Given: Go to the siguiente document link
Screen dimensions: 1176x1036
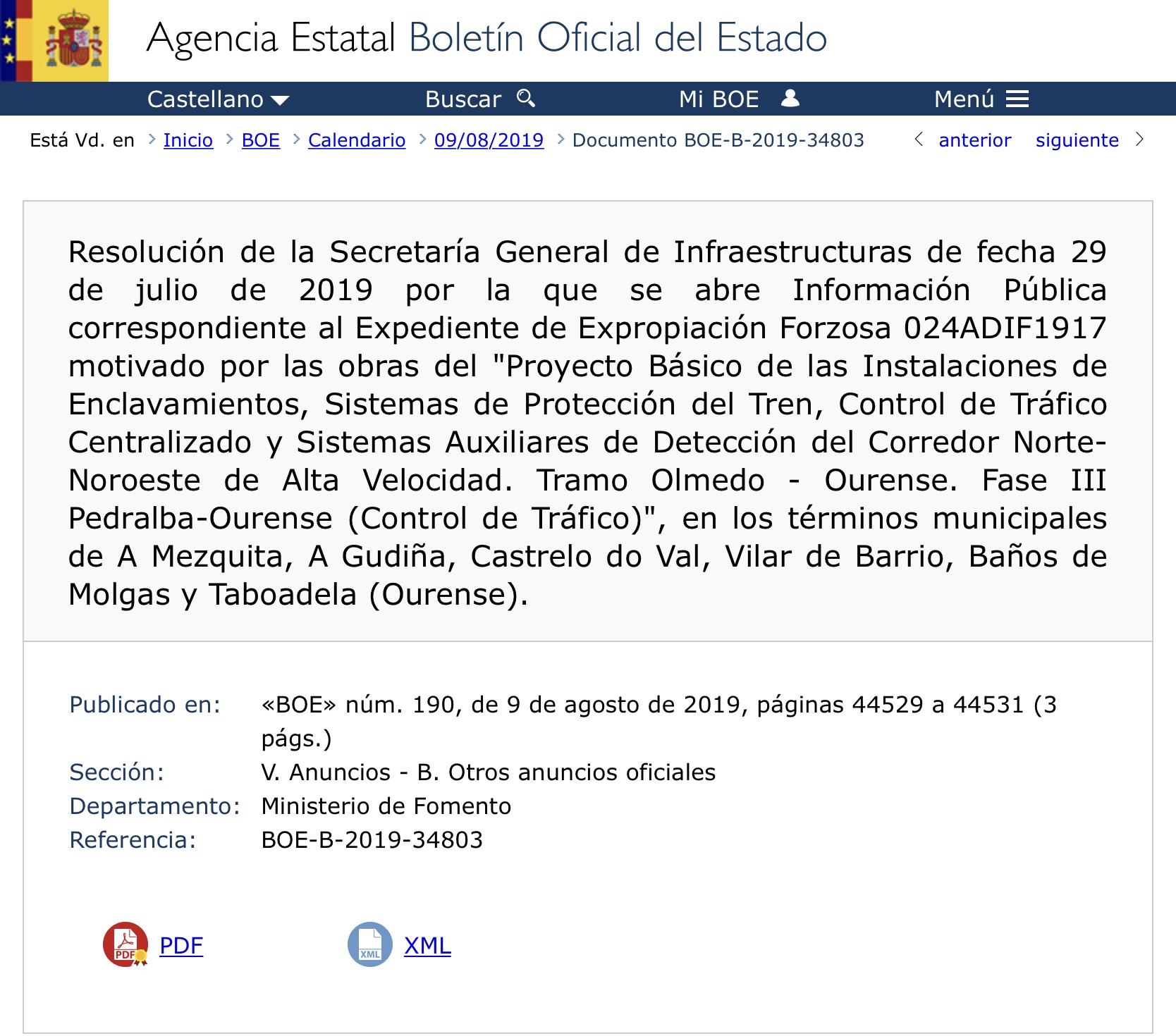Looking at the screenshot, I should [x=1077, y=140].
